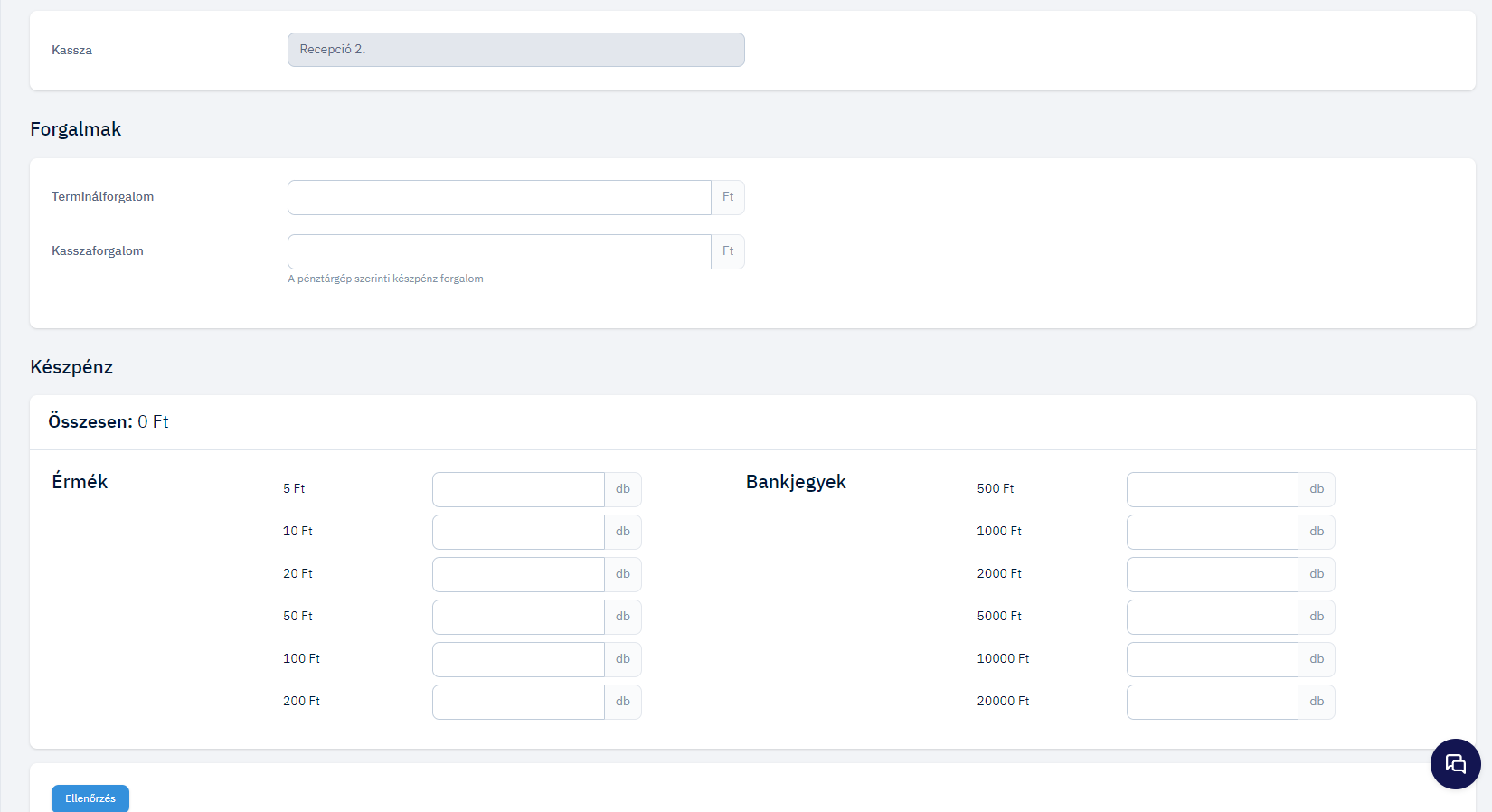The image size is (1492, 812).
Task: Click the 20000 Ft banknote count field
Action: click(1213, 702)
